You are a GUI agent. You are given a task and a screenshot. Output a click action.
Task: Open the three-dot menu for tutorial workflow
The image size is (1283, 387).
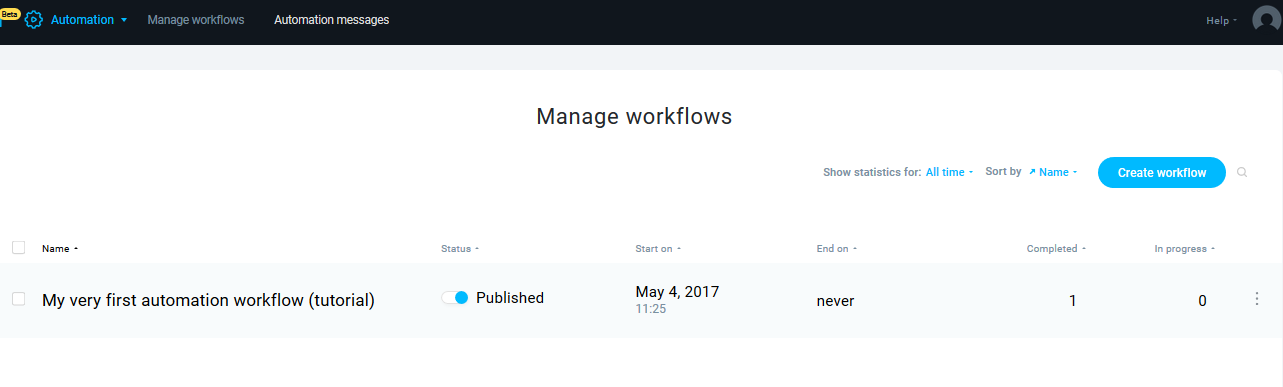click(x=1257, y=299)
